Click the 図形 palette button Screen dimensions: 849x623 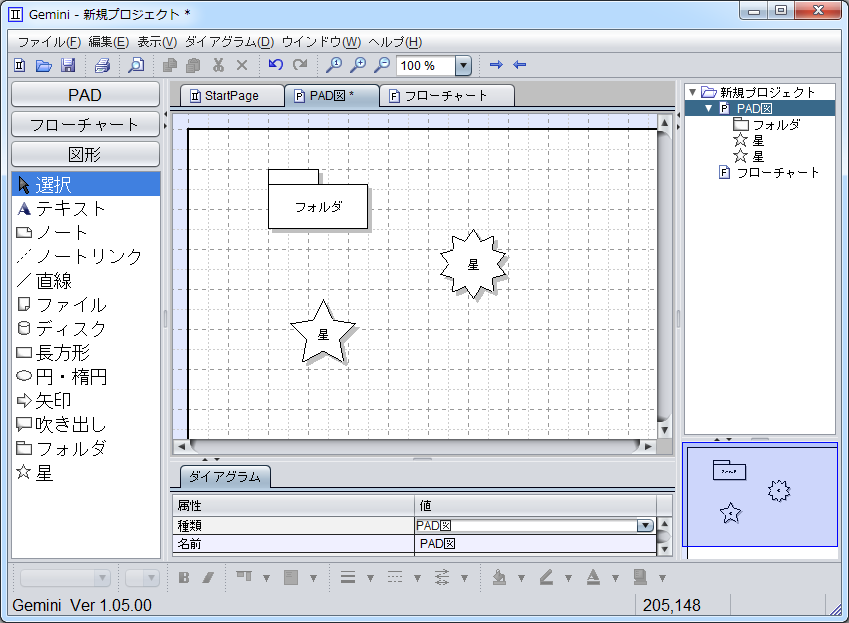[86, 154]
